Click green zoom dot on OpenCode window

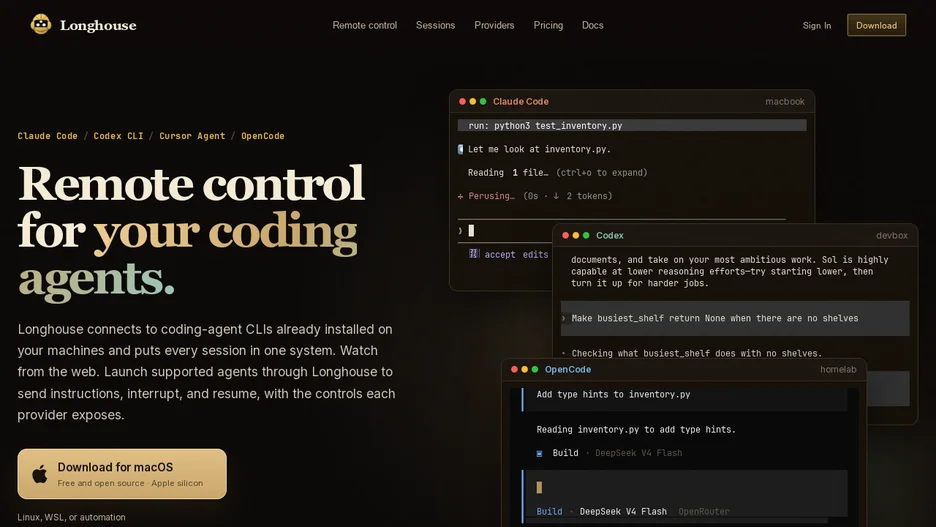point(535,369)
